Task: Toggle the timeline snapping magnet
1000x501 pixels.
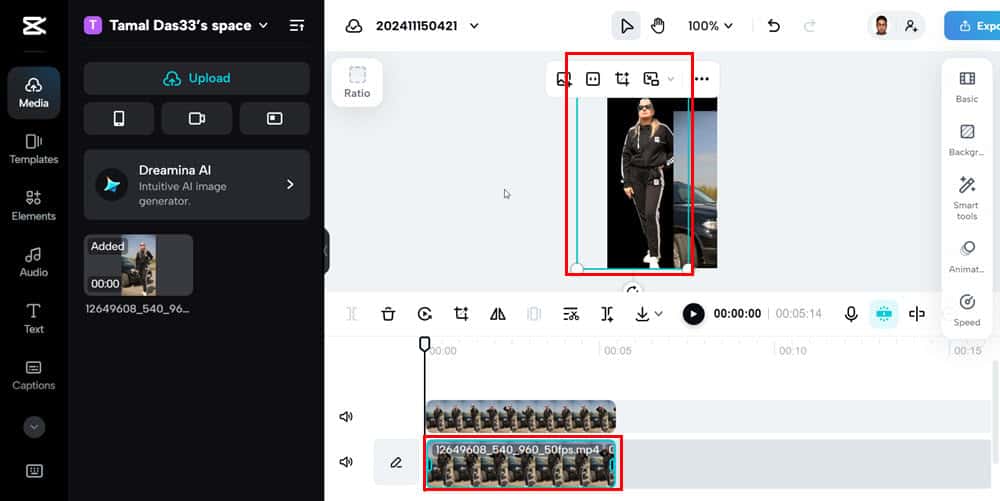Action: 883,314
